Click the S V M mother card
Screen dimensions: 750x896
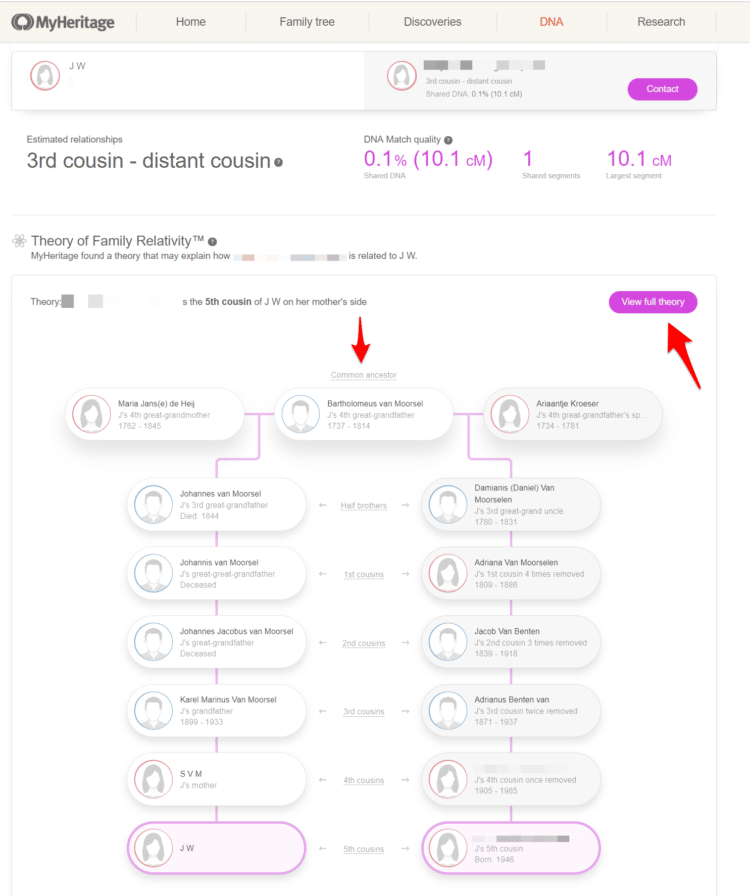point(216,779)
